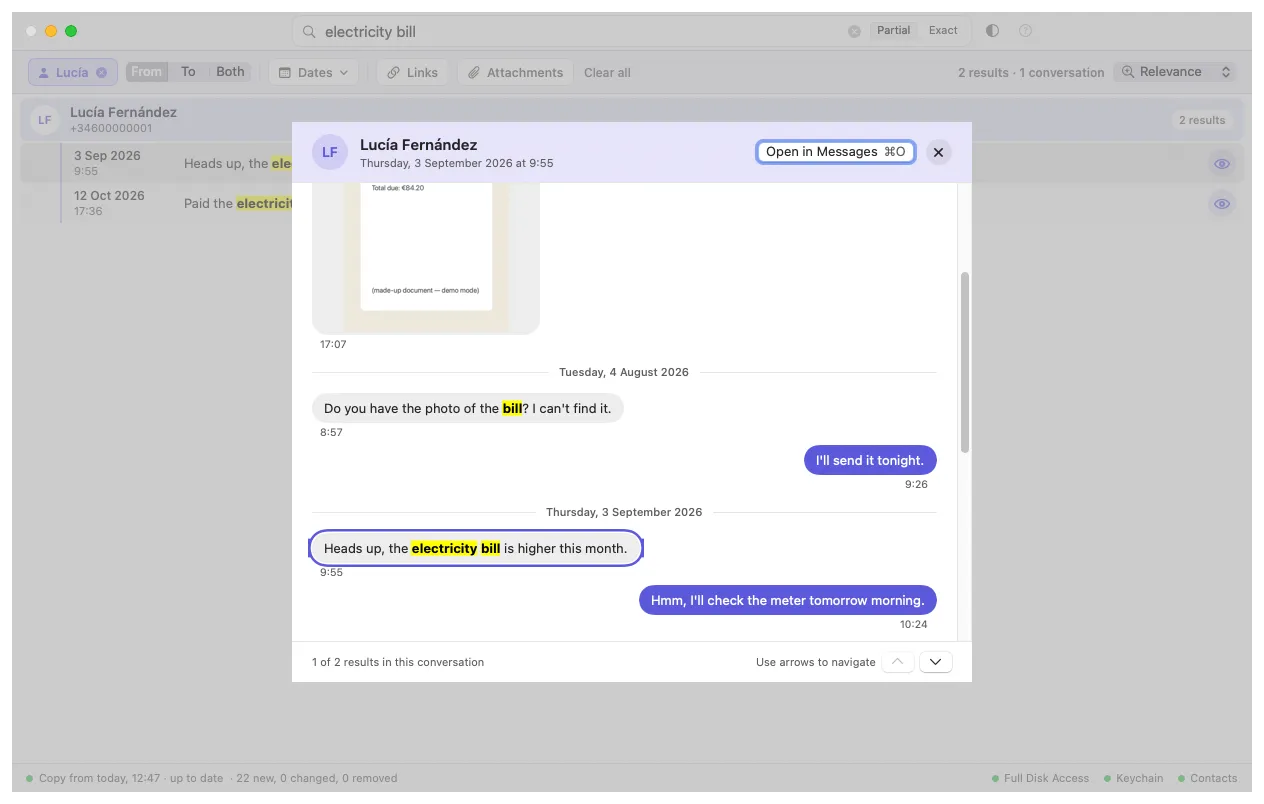Click the 'Do you have the photo' message
Image resolution: width=1264 pixels, height=804 pixels.
click(468, 408)
